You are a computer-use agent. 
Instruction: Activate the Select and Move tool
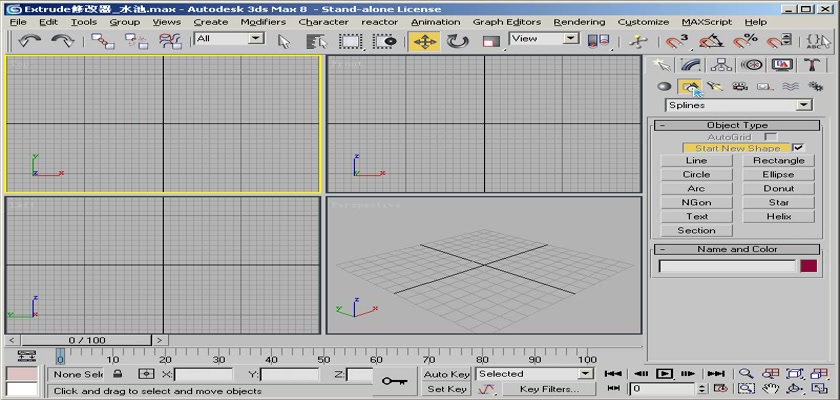coord(424,42)
